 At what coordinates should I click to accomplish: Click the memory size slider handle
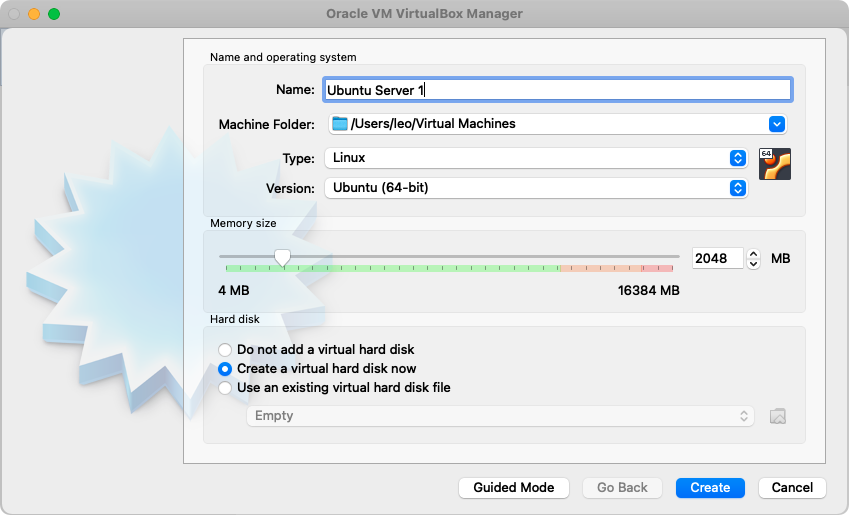[283, 258]
